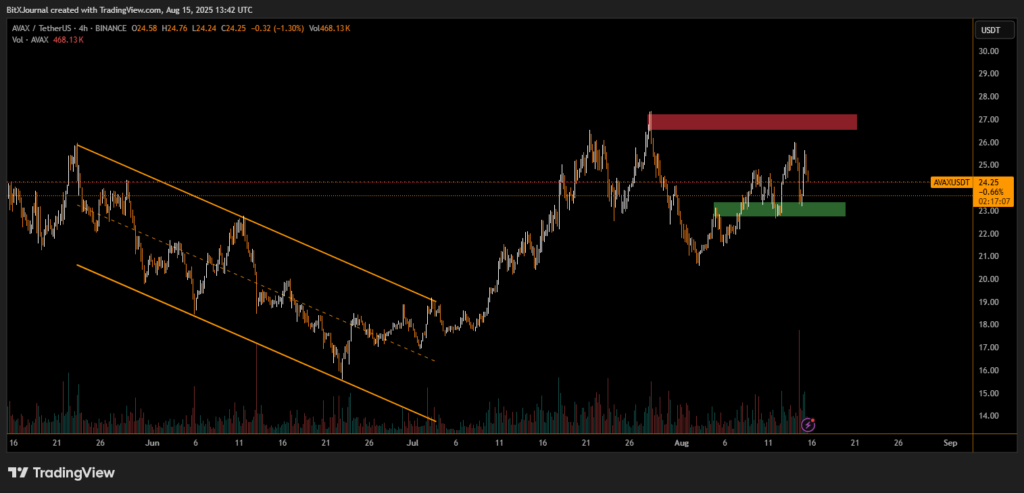Click the 30.00 price axis label
Screen dimensions: 1024x493
tap(989, 51)
